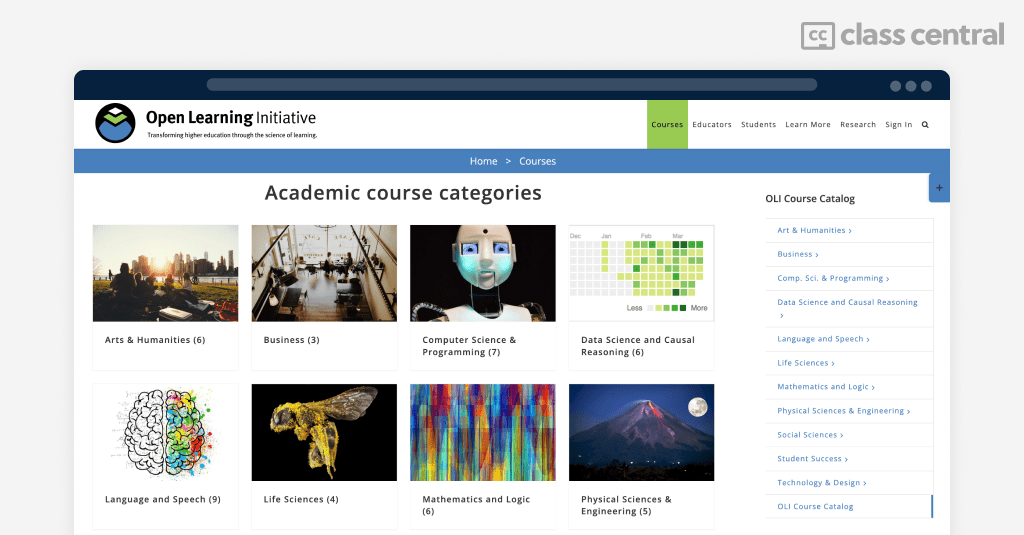1024x535 pixels.
Task: Click the Business (3) category title
Action: (x=291, y=340)
